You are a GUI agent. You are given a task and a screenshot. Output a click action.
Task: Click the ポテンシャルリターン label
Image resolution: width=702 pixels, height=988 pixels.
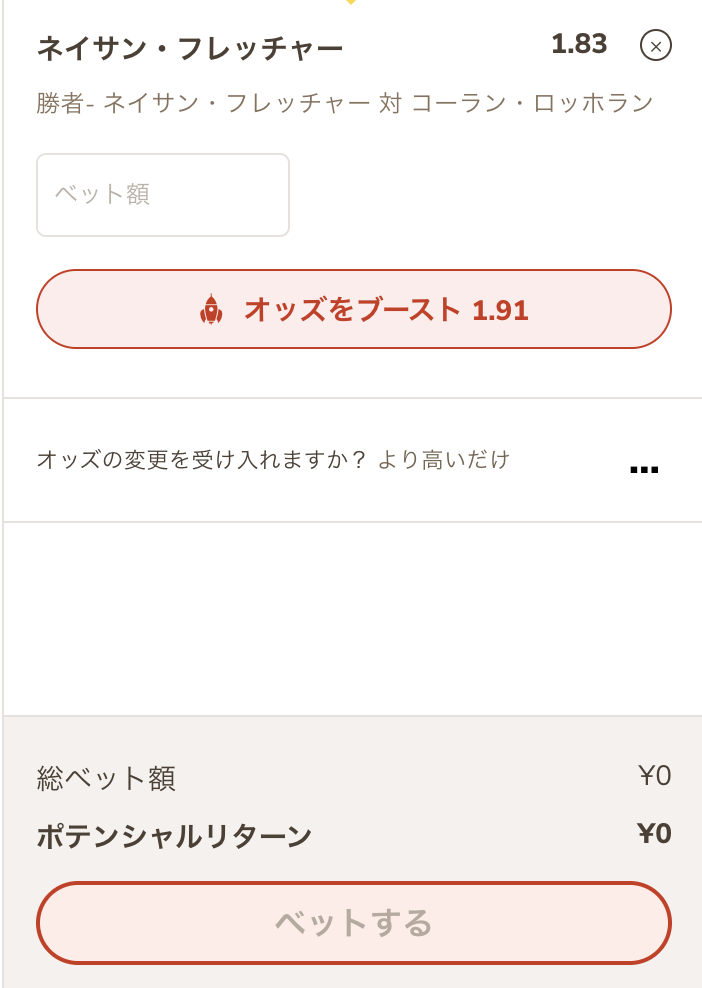(174, 836)
